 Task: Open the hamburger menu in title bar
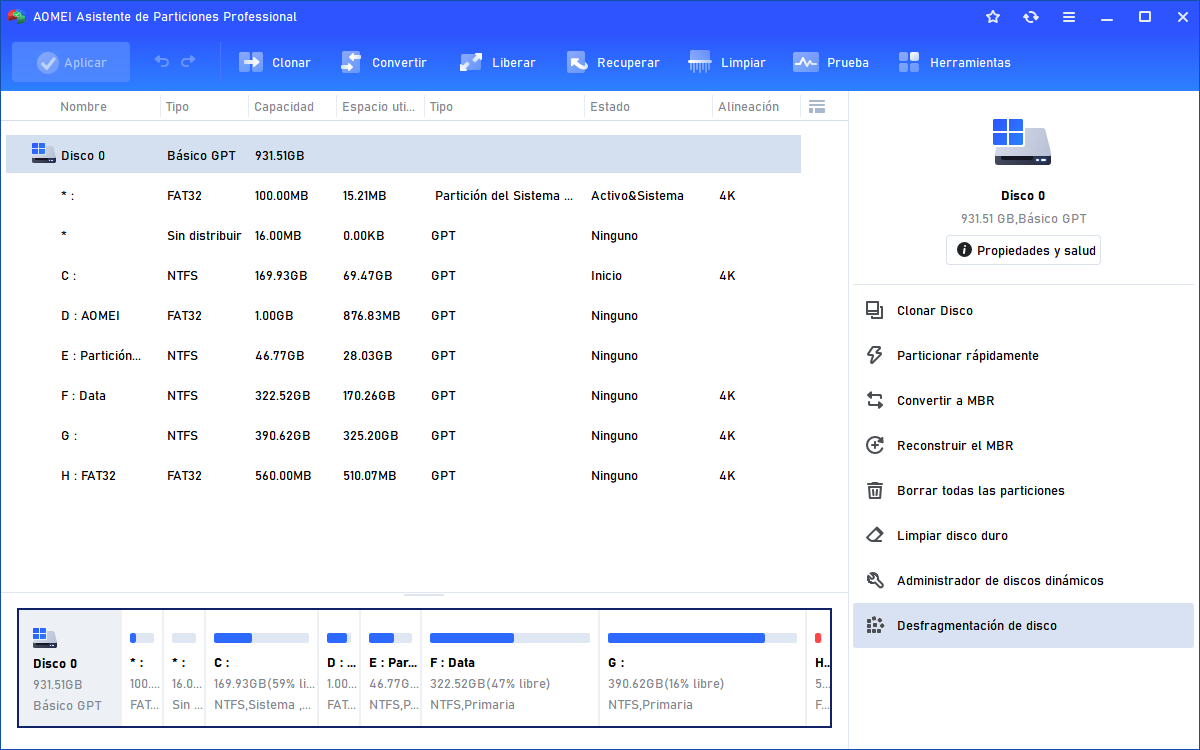(x=1069, y=17)
